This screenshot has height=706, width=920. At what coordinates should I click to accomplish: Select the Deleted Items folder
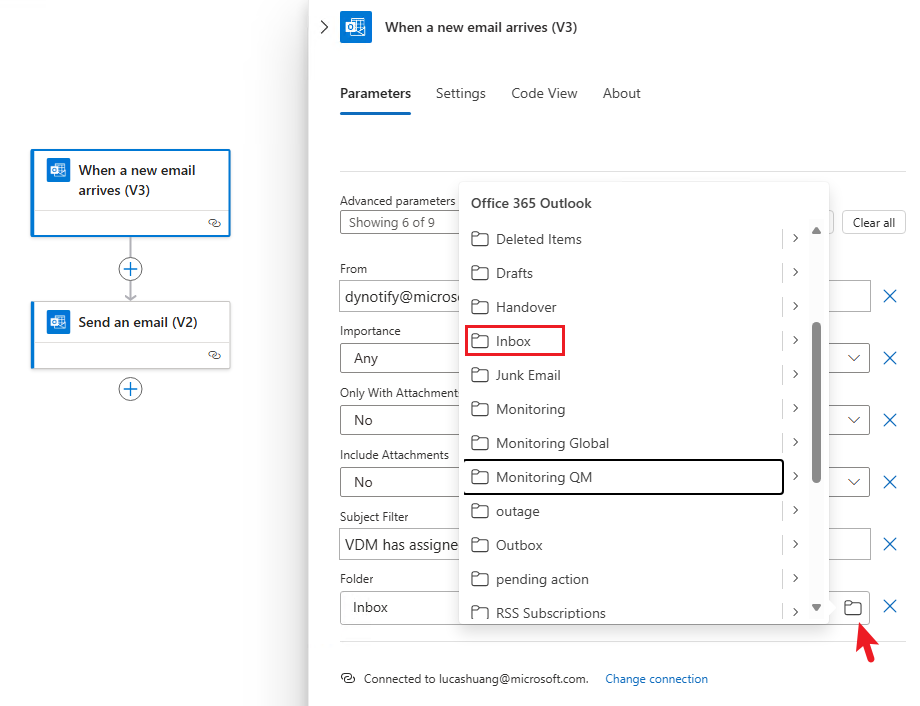623,239
